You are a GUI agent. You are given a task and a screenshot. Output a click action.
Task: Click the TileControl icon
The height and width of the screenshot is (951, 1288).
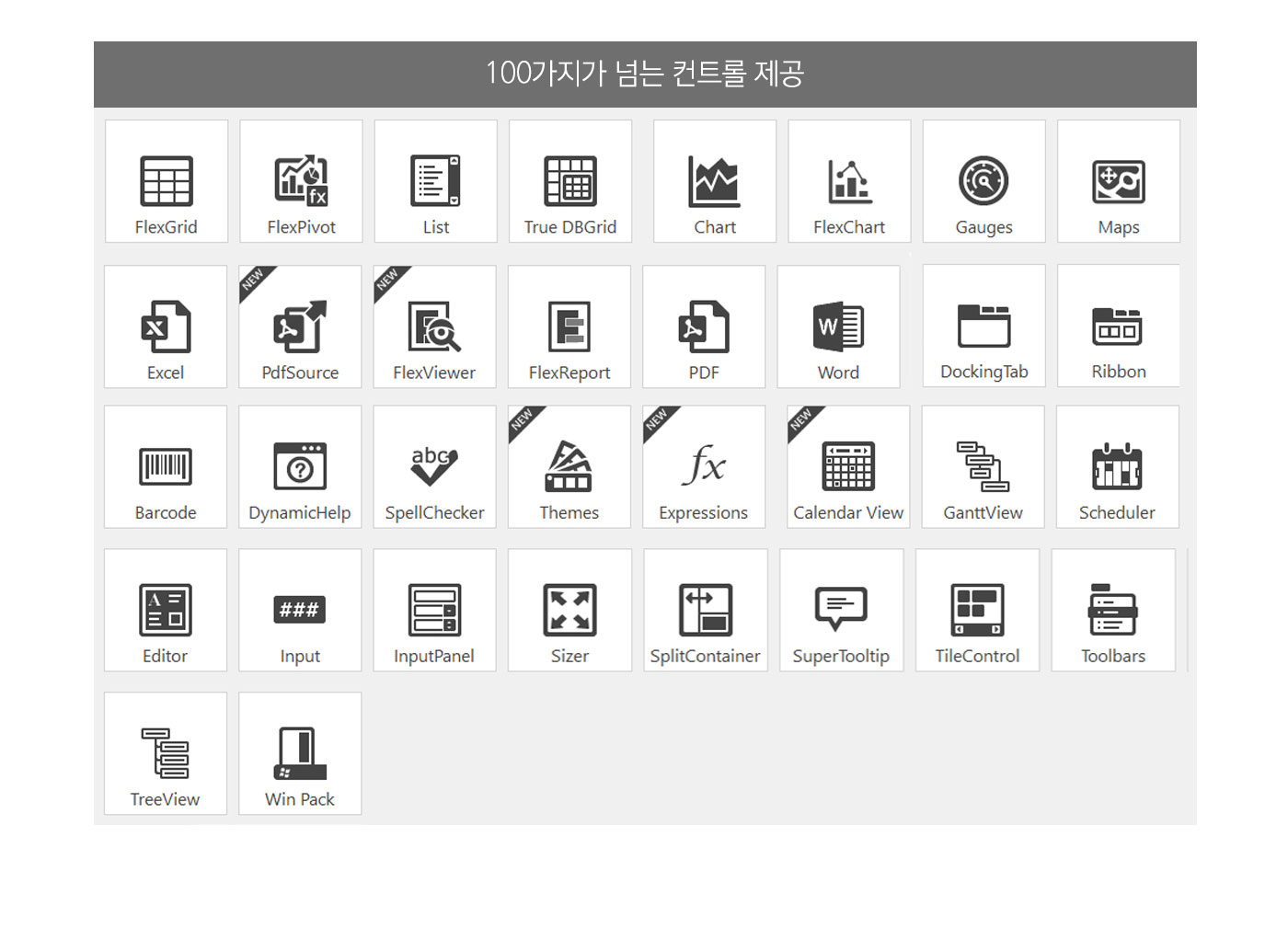977,610
